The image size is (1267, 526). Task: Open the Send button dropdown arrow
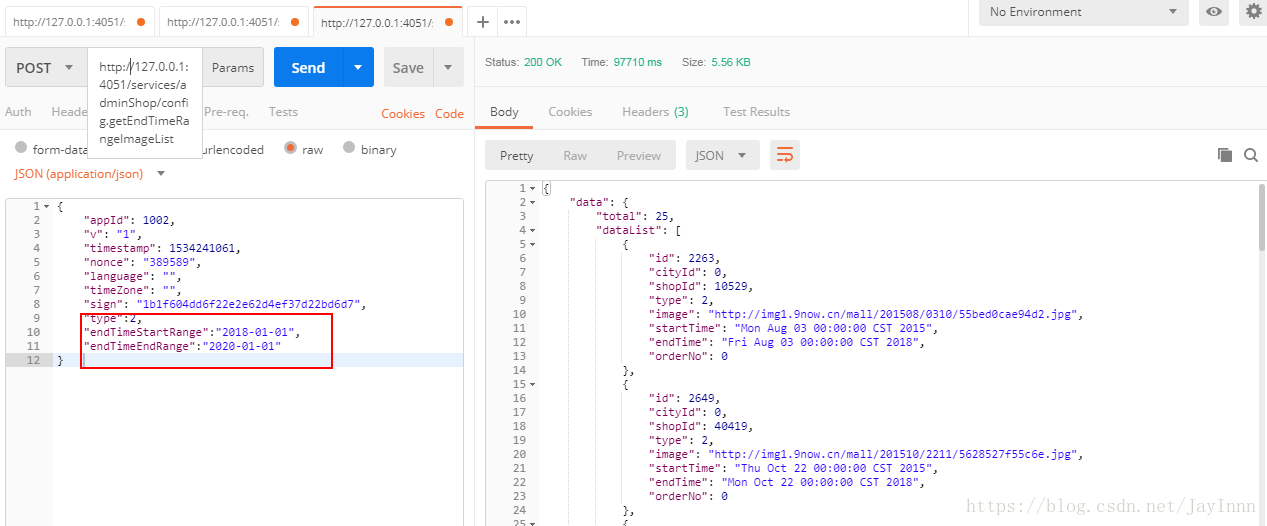click(358, 68)
